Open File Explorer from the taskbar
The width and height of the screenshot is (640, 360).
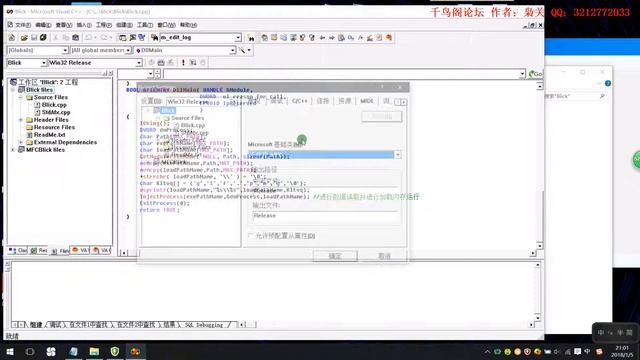click(x=94, y=351)
